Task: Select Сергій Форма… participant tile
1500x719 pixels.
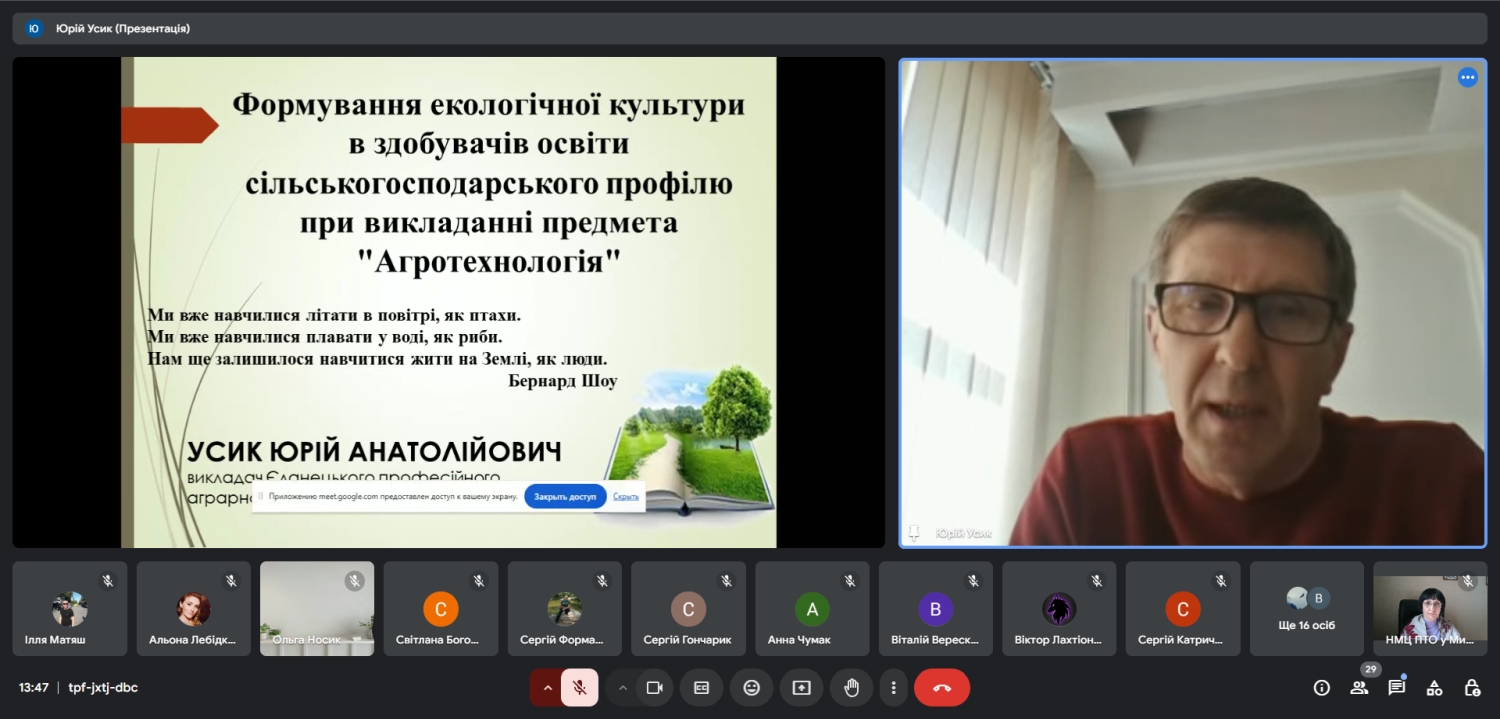Action: pos(565,608)
